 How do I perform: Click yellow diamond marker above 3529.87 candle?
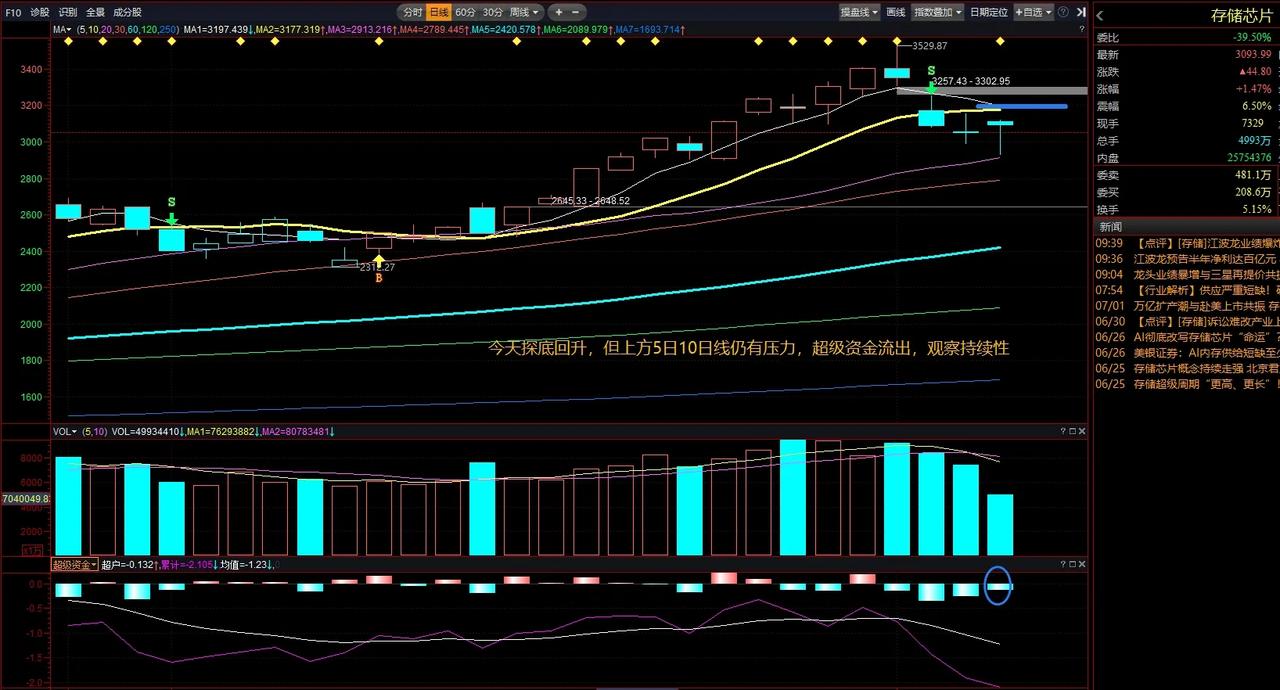point(897,42)
